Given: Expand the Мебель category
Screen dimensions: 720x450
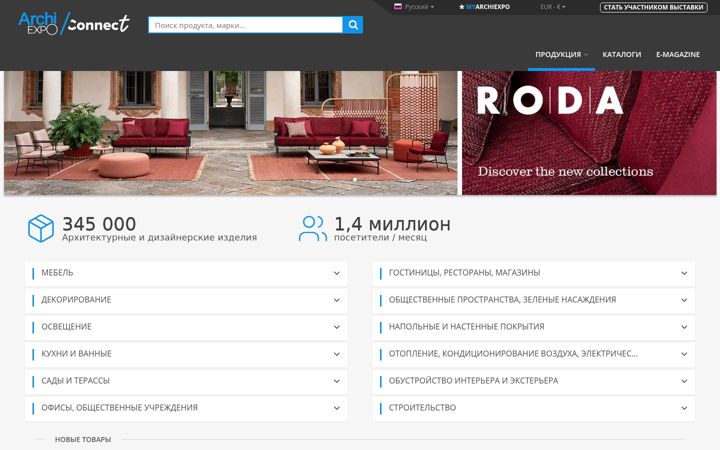Looking at the screenshot, I should (186, 273).
